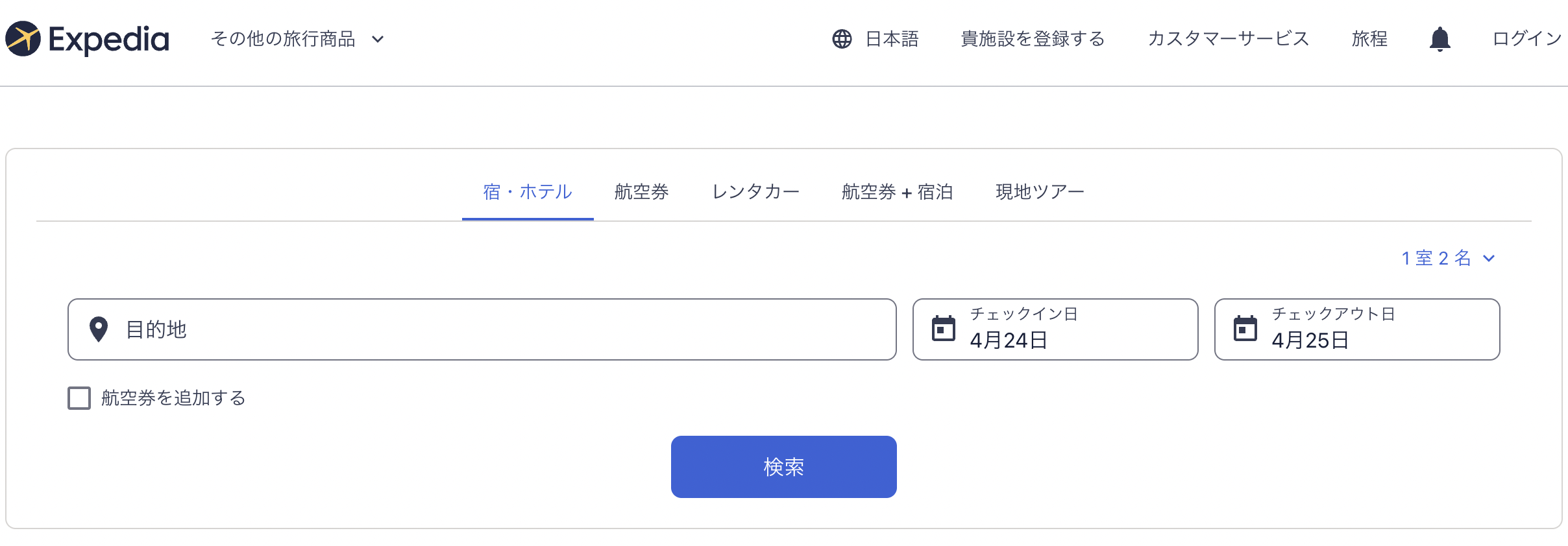Go to the カスタマーサービス link
1568x546 pixels.
1228,39
